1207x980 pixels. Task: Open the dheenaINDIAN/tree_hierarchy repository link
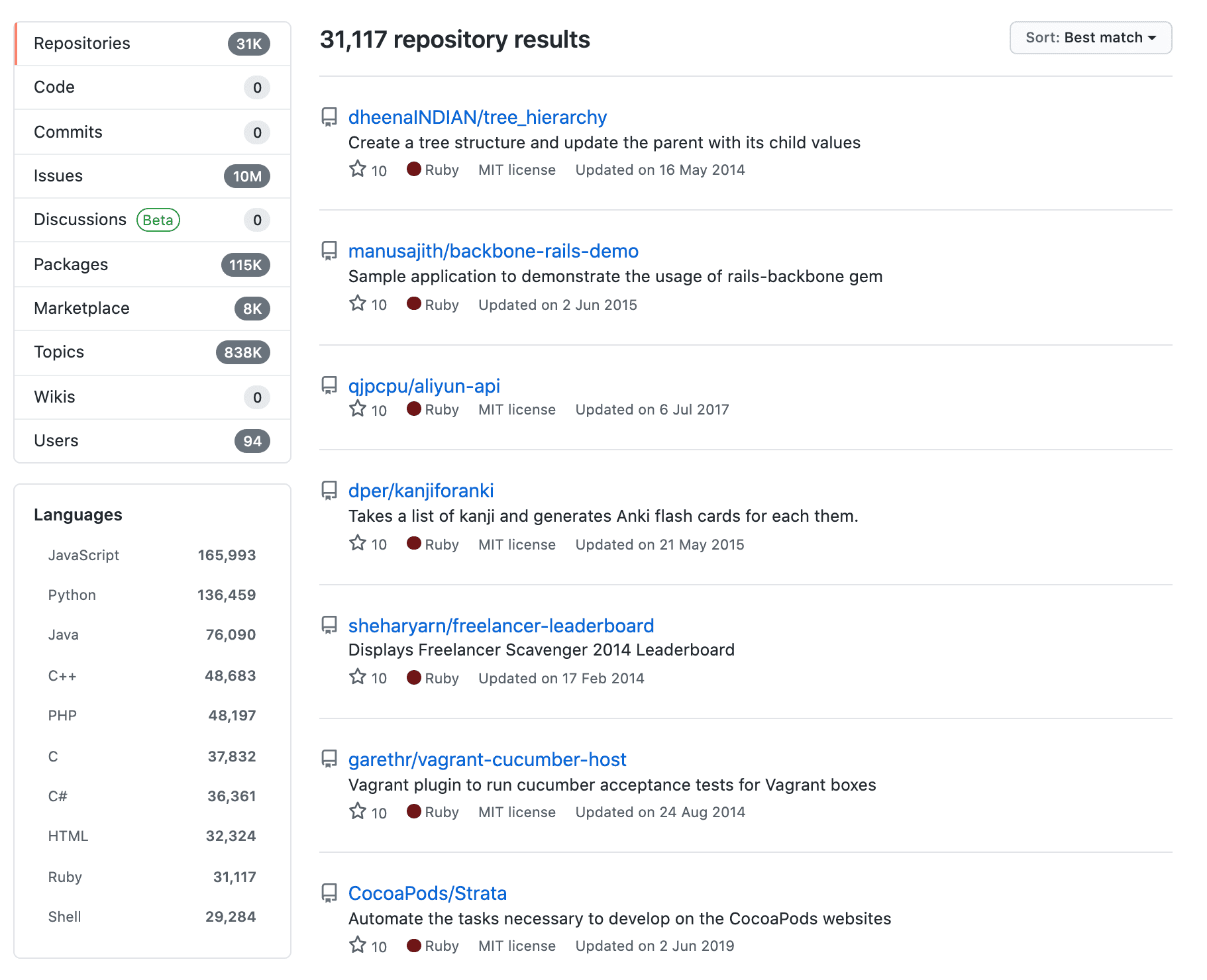coord(478,117)
